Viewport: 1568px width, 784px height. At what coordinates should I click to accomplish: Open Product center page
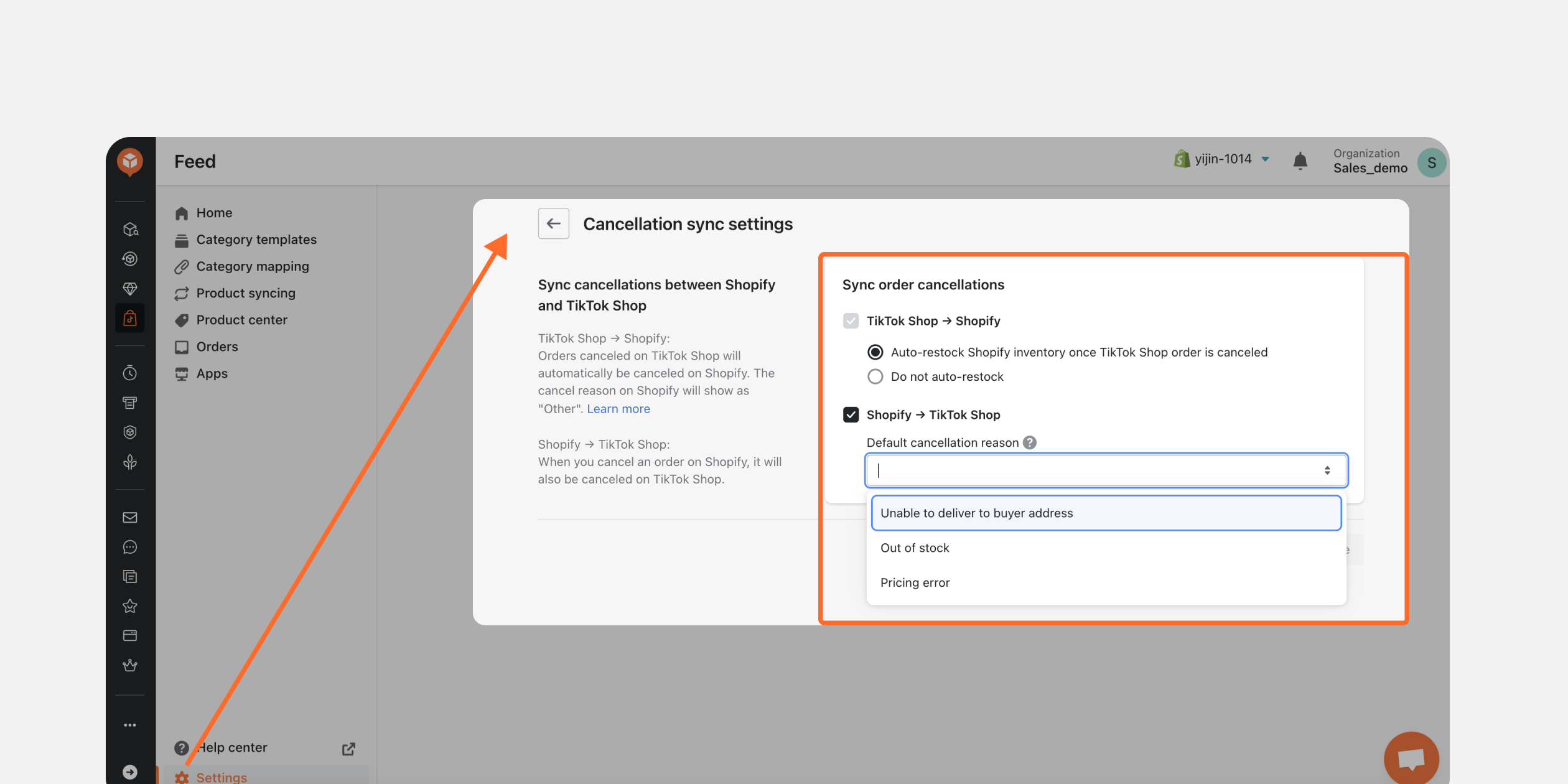[x=241, y=320]
